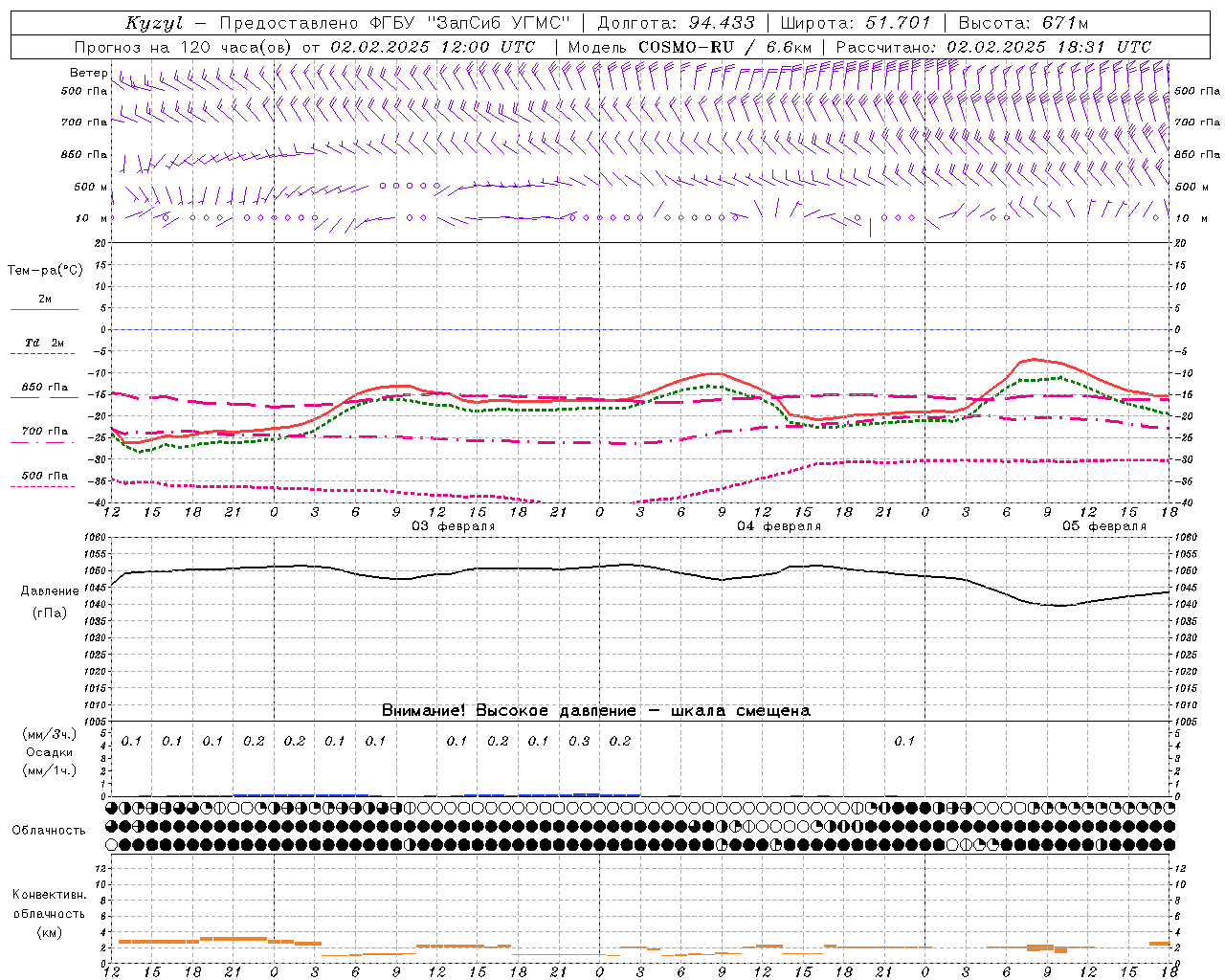Click the Облачность cloud cover label
Image resolution: width=1225 pixels, height=980 pixels.
coord(49,831)
